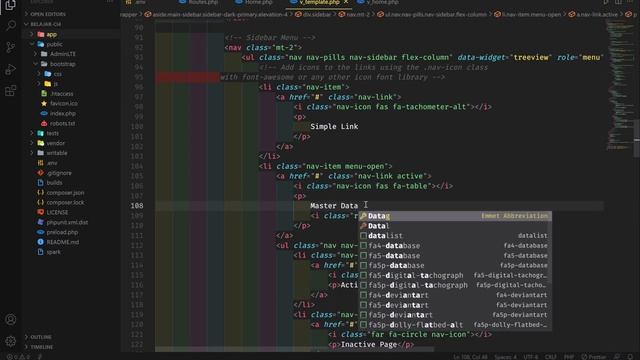Select the 'Datag' Emmet abbreviation suggestion
This screenshot has height=360, width=640.
tap(455, 216)
